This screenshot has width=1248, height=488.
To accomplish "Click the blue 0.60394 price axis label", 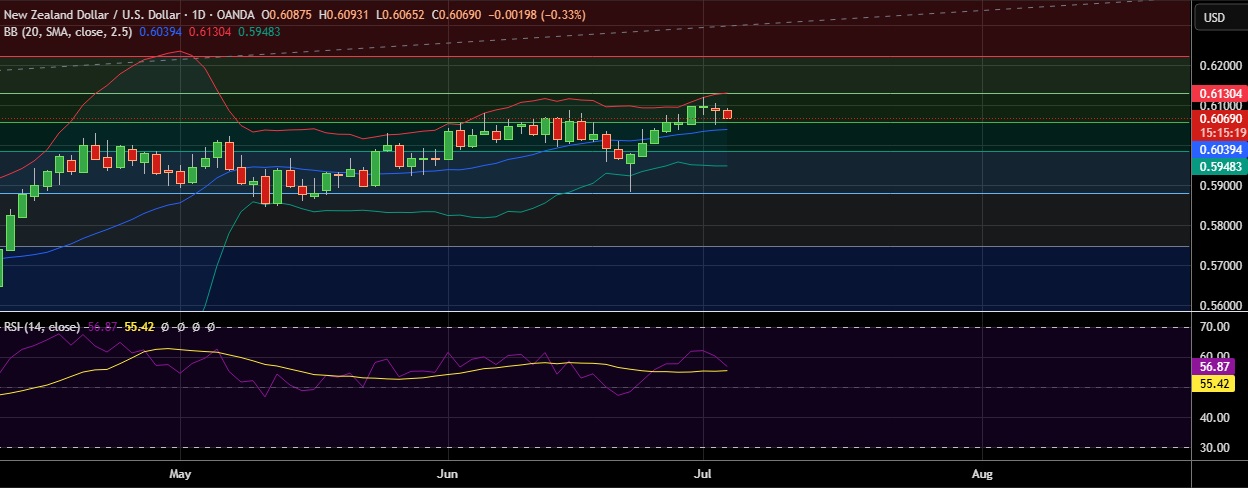I will pos(1220,148).
